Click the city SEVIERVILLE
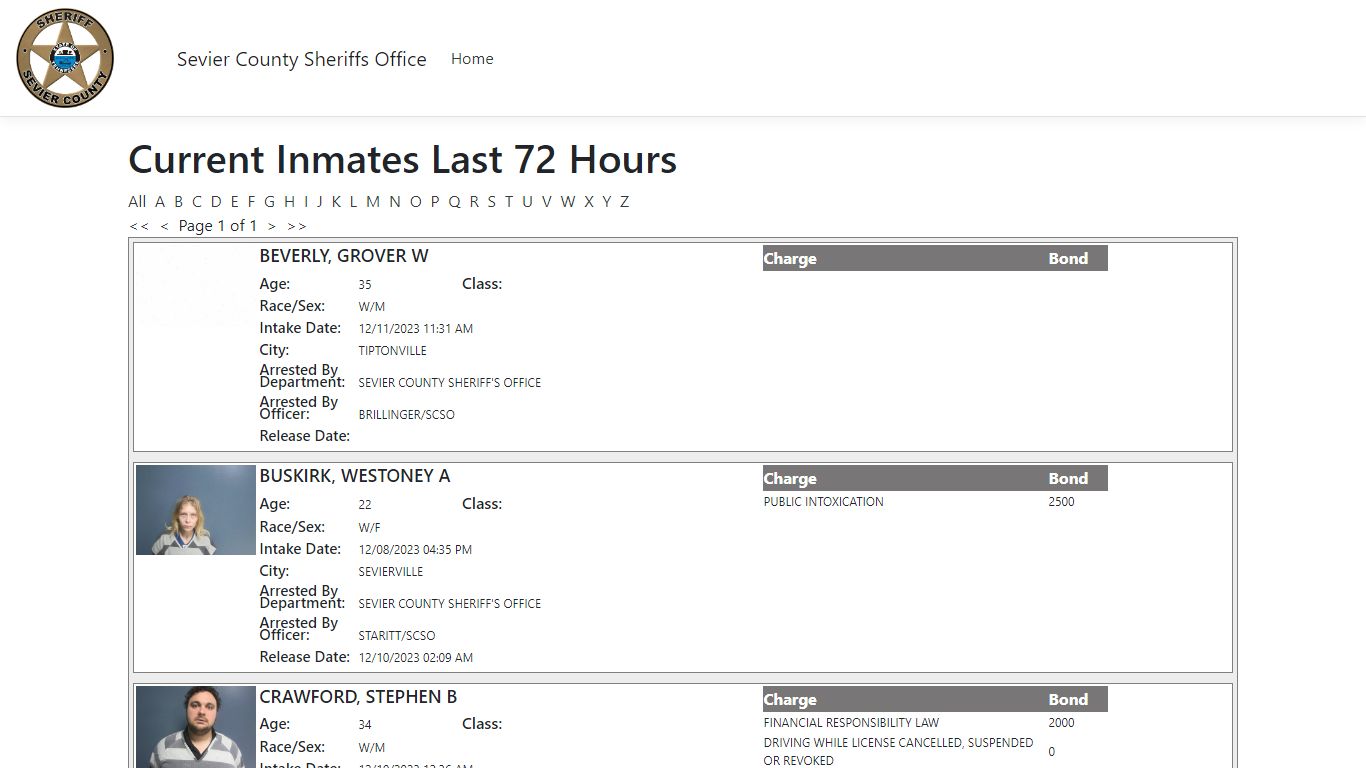This screenshot has height=768, width=1366. [x=391, y=572]
